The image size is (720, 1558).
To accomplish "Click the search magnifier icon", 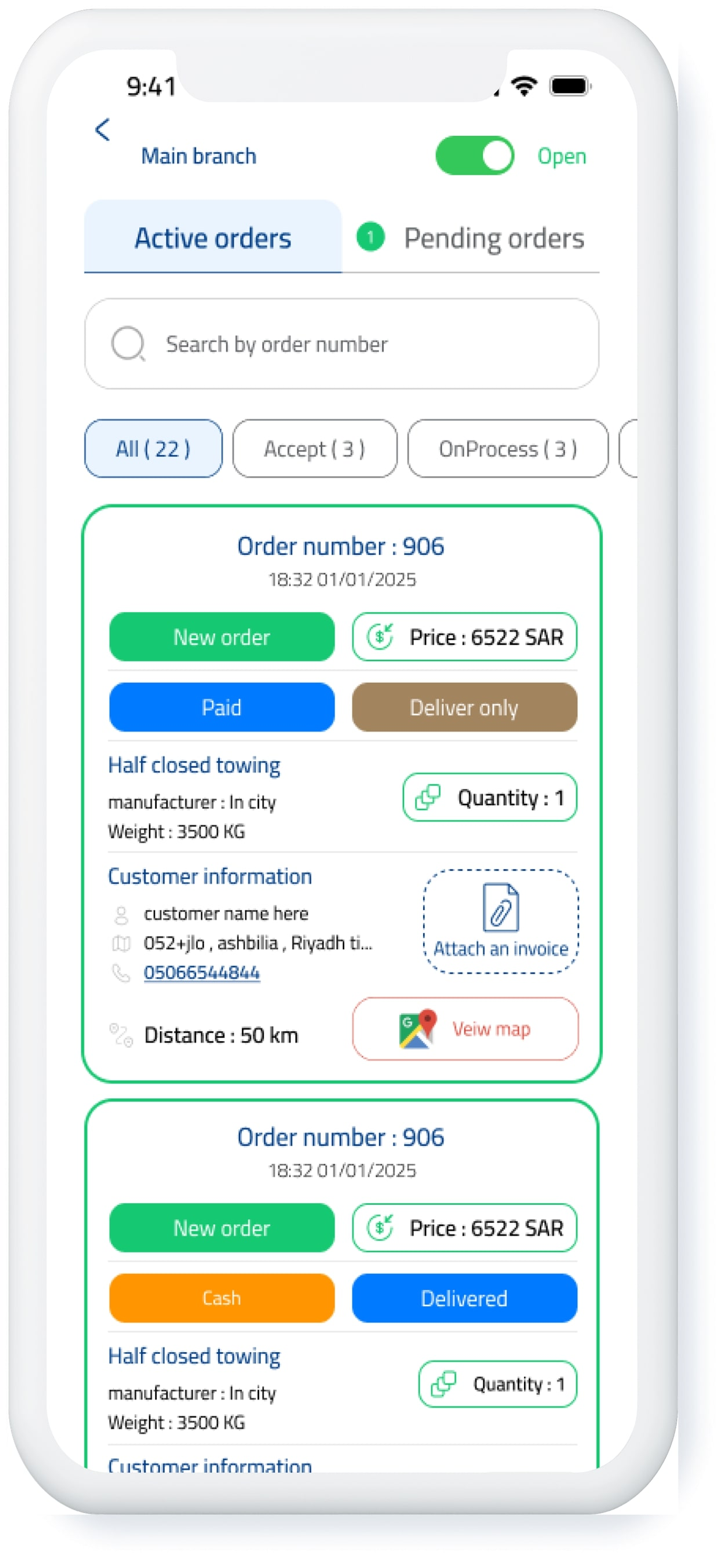I will pos(128,343).
